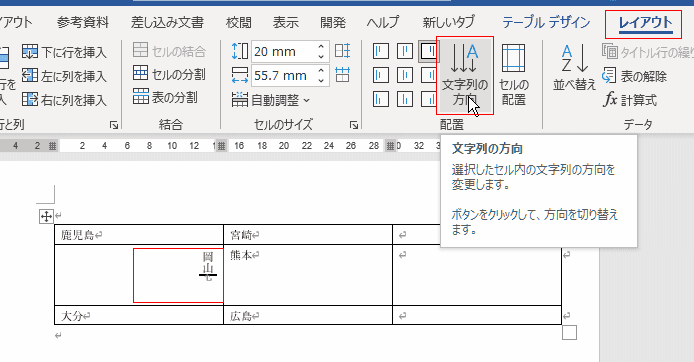The height and width of the screenshot is (362, 694).
Task: Open the 校閲 review tab
Action: [239, 22]
